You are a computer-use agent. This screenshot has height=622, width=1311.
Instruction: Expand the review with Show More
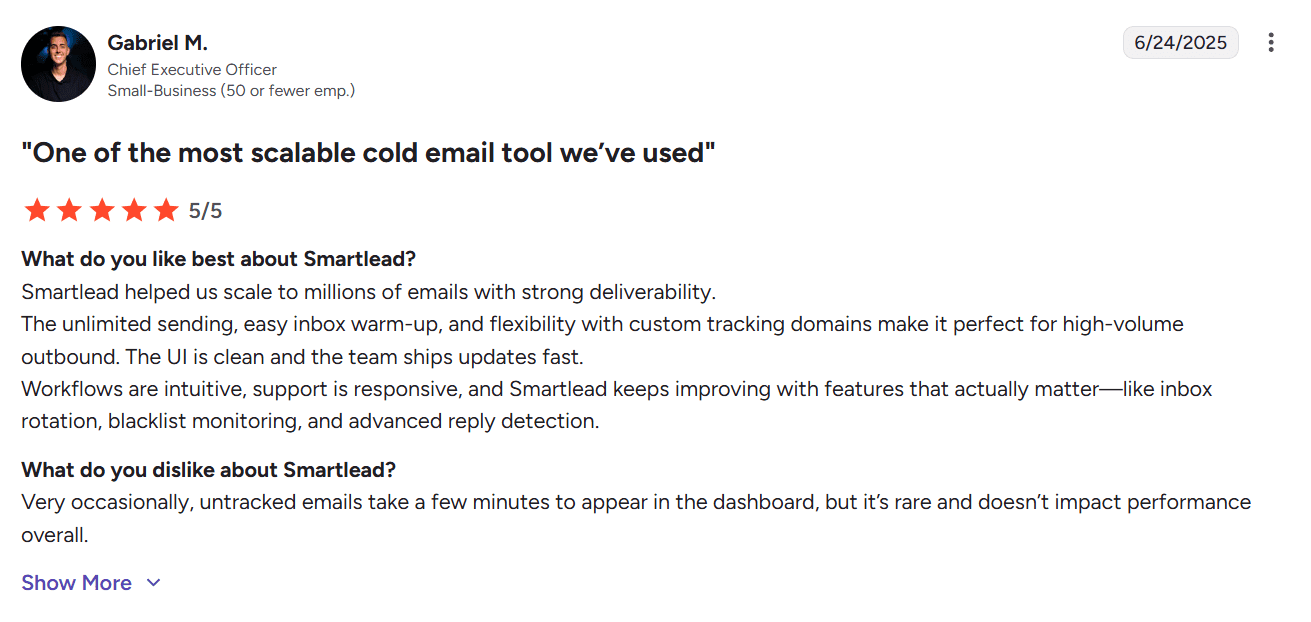[x=77, y=582]
